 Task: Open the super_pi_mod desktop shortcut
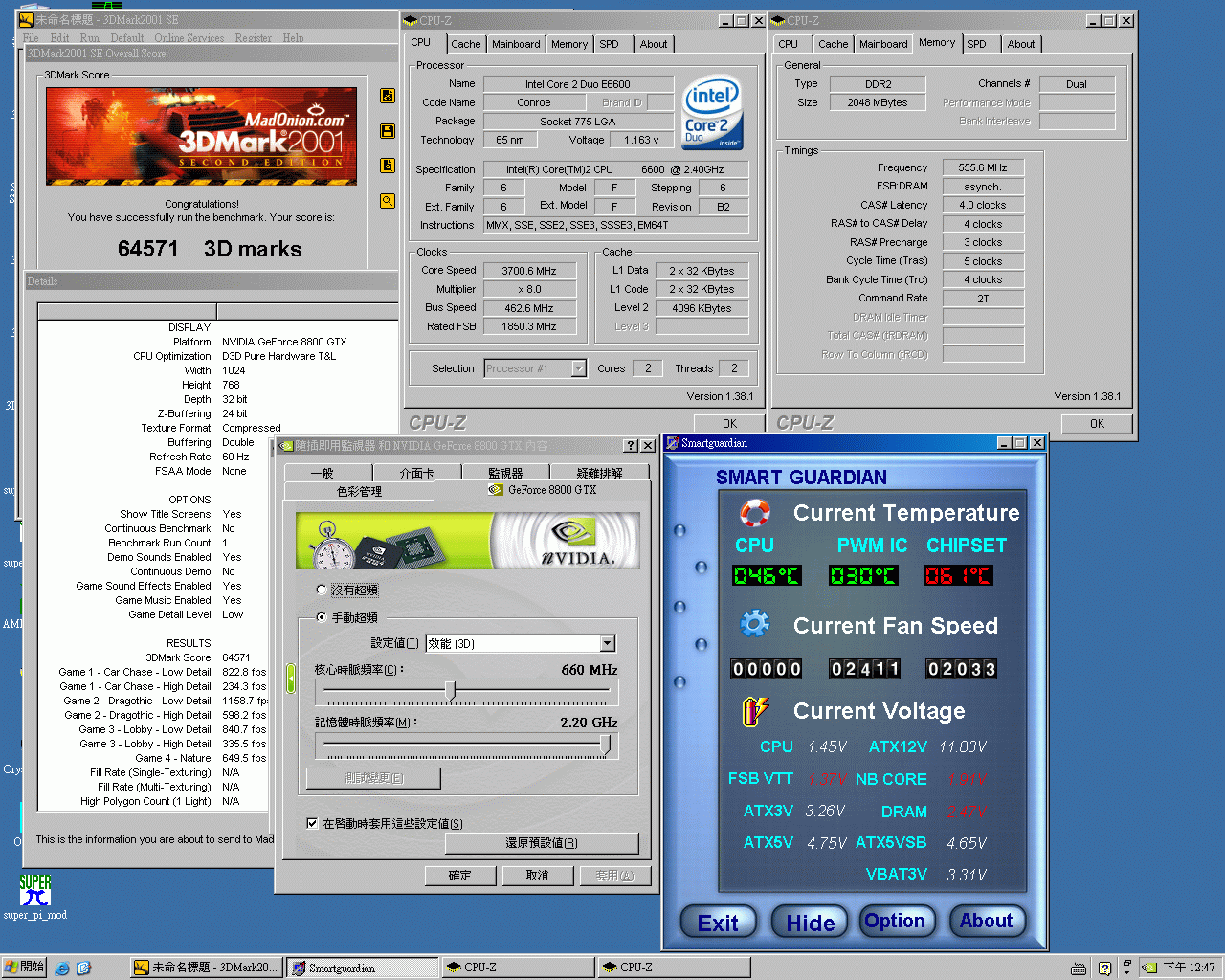click(35, 897)
